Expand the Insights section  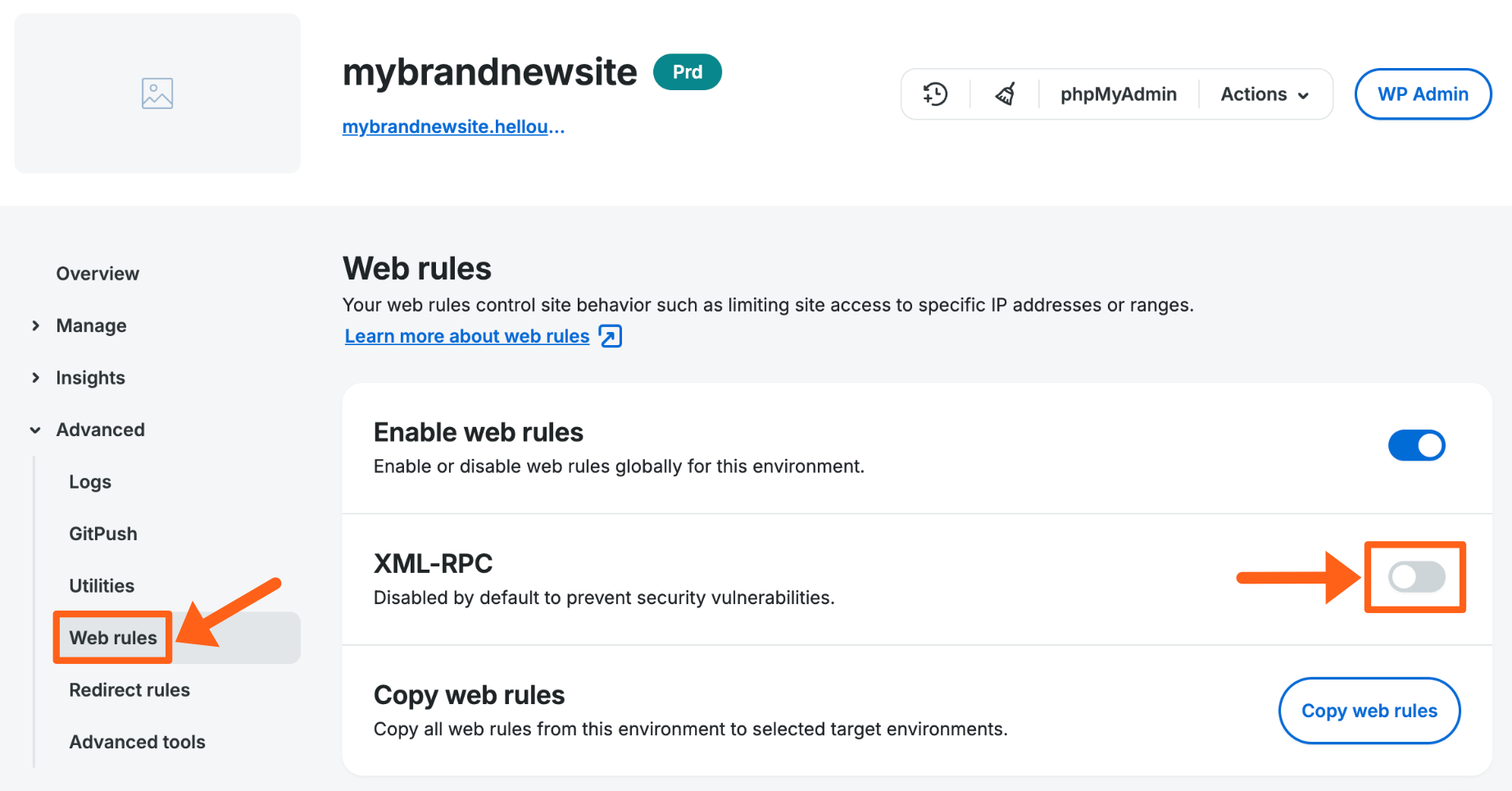coord(89,377)
